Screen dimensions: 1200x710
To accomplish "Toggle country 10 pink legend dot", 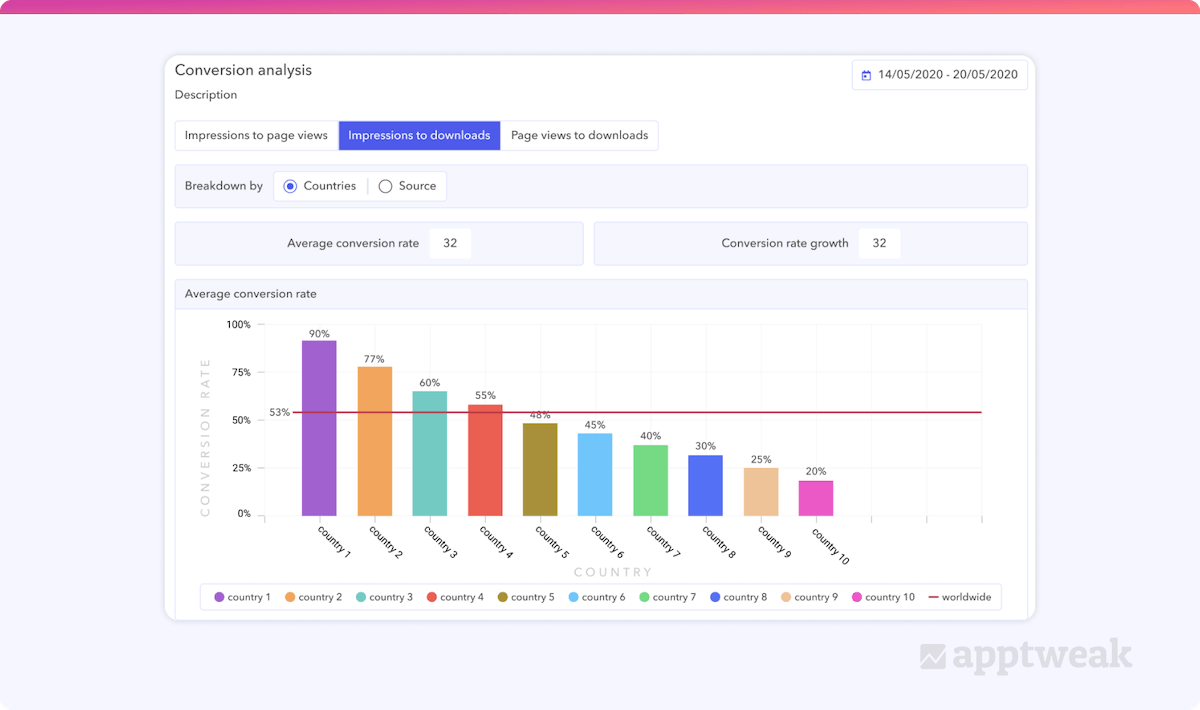I will [x=857, y=597].
